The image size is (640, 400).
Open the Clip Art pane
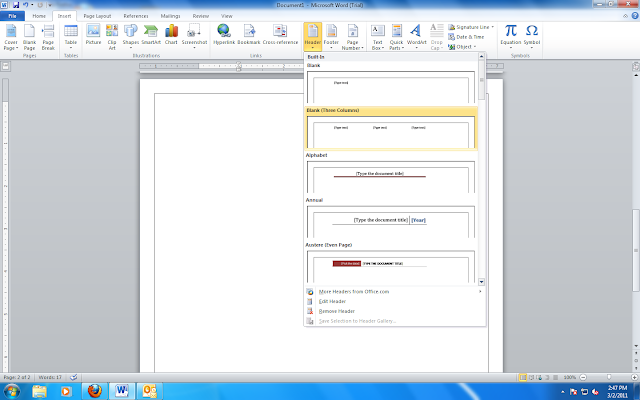tap(112, 37)
